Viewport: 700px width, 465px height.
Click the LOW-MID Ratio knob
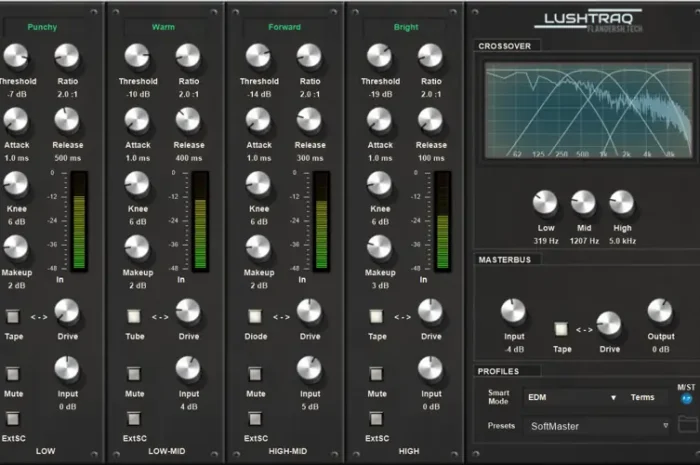[x=188, y=56]
